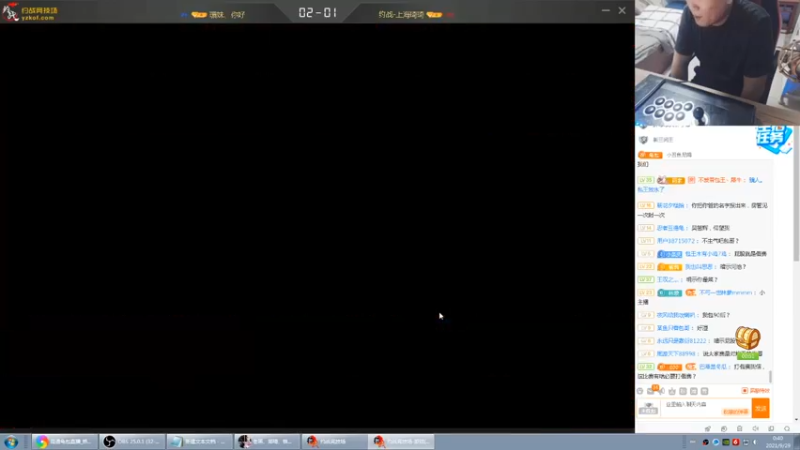The width and height of the screenshot is (800, 450).
Task: Click the pie chart icon in the bottom bar
Action: click(x=723, y=429)
